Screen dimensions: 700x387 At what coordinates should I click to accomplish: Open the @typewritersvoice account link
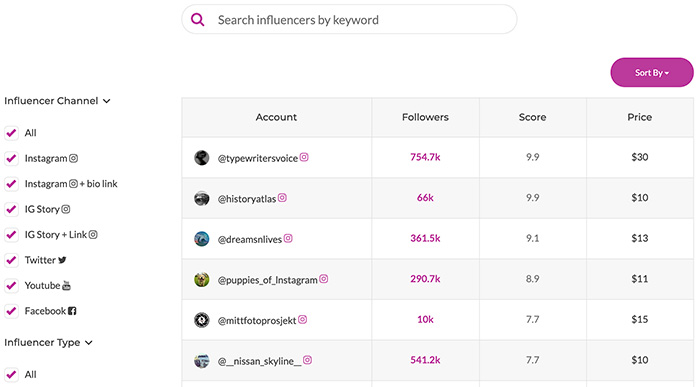[x=258, y=158]
